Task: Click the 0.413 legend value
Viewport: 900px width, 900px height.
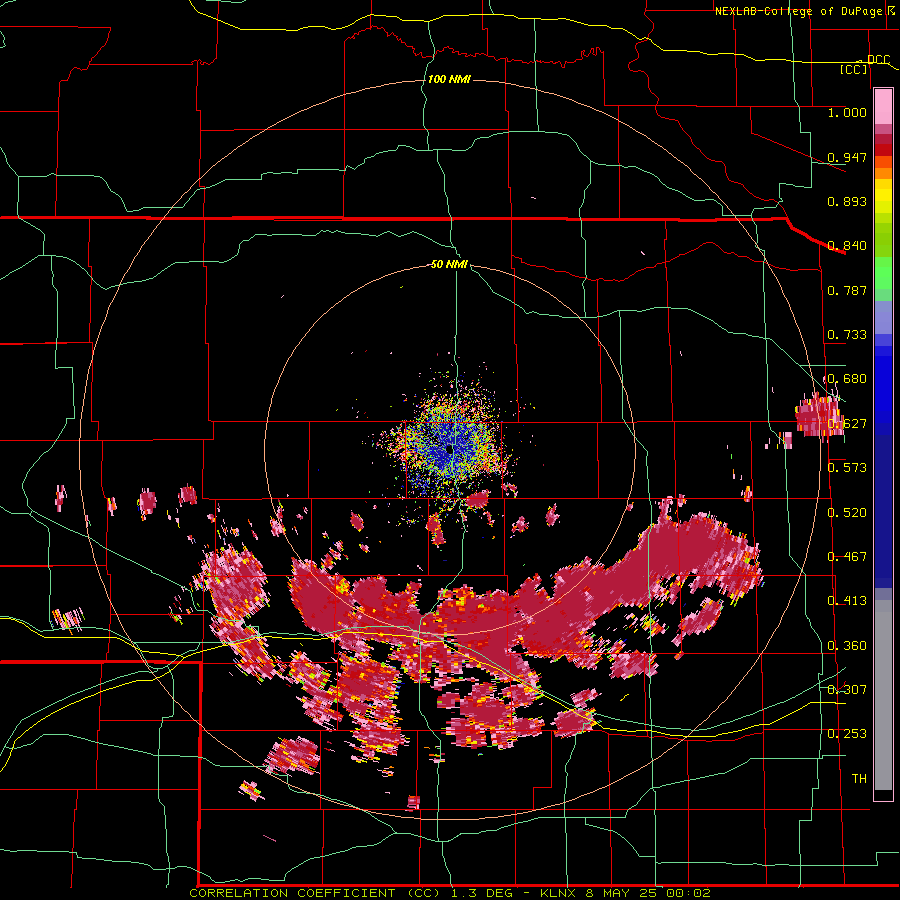Action: [847, 601]
